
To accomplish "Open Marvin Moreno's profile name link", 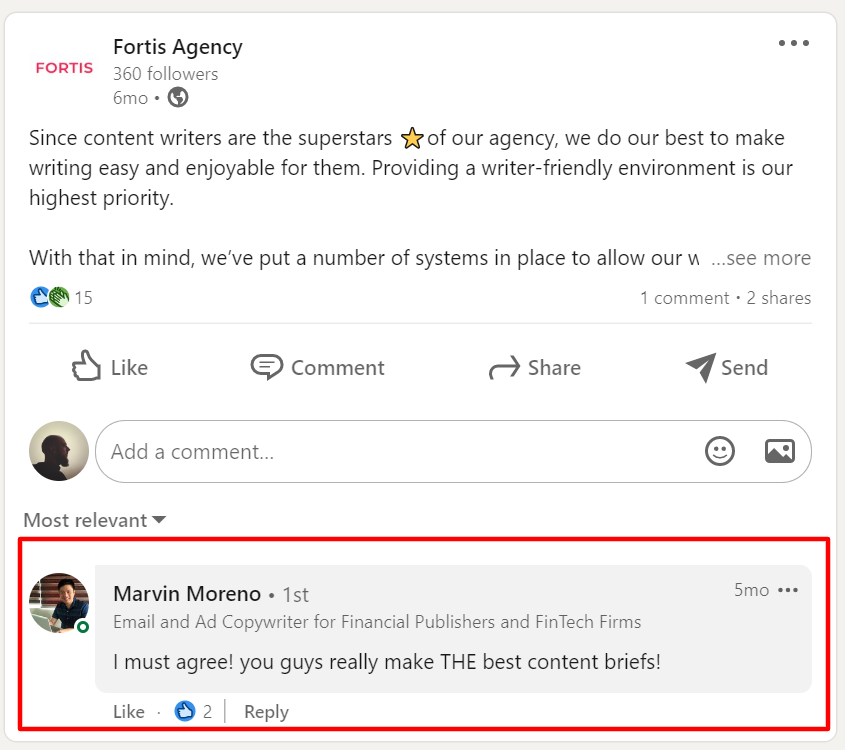I will [x=187, y=594].
